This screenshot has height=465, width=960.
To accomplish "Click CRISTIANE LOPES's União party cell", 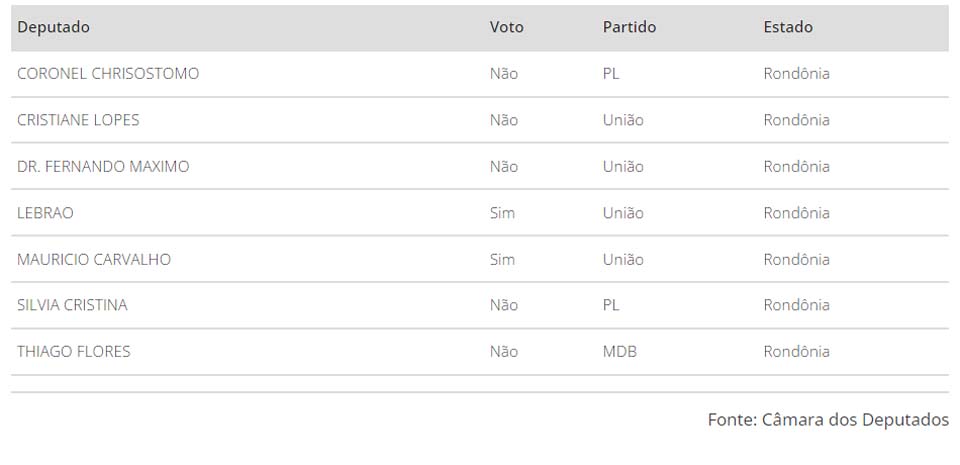I will pos(623,120).
